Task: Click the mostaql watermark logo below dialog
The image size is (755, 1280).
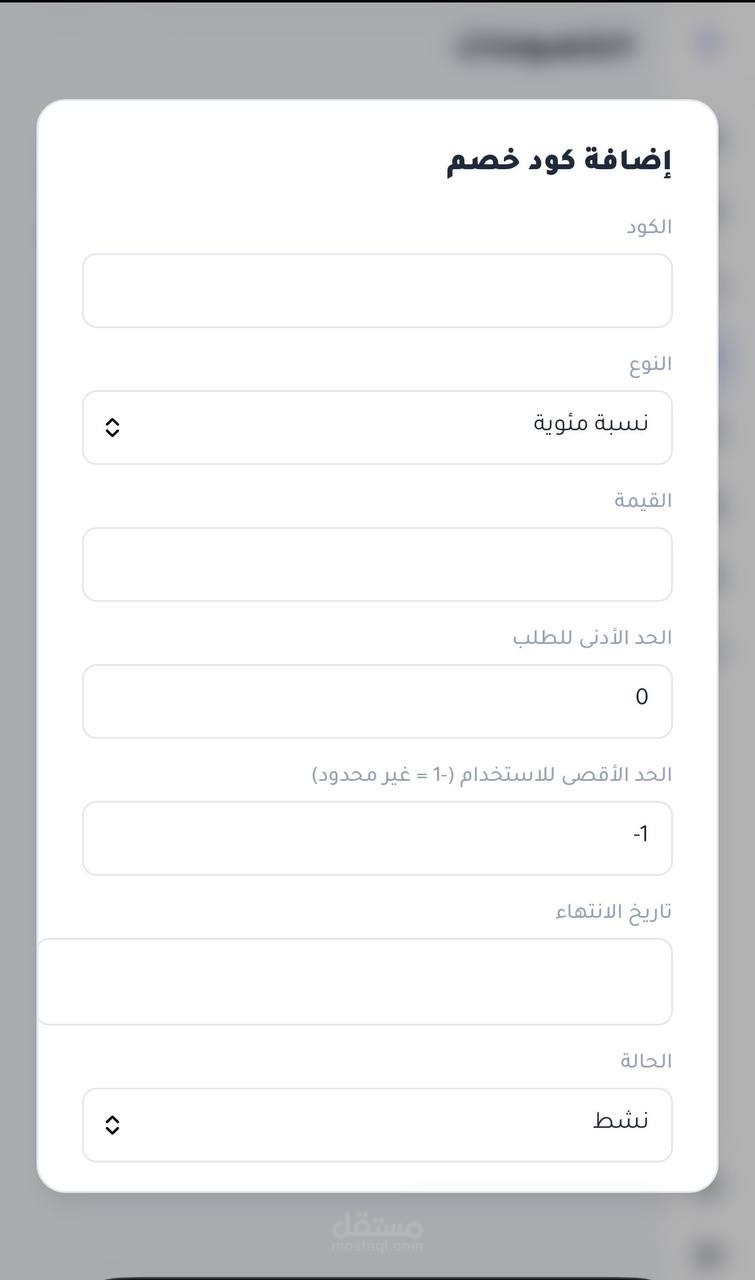Action: (x=377, y=1231)
